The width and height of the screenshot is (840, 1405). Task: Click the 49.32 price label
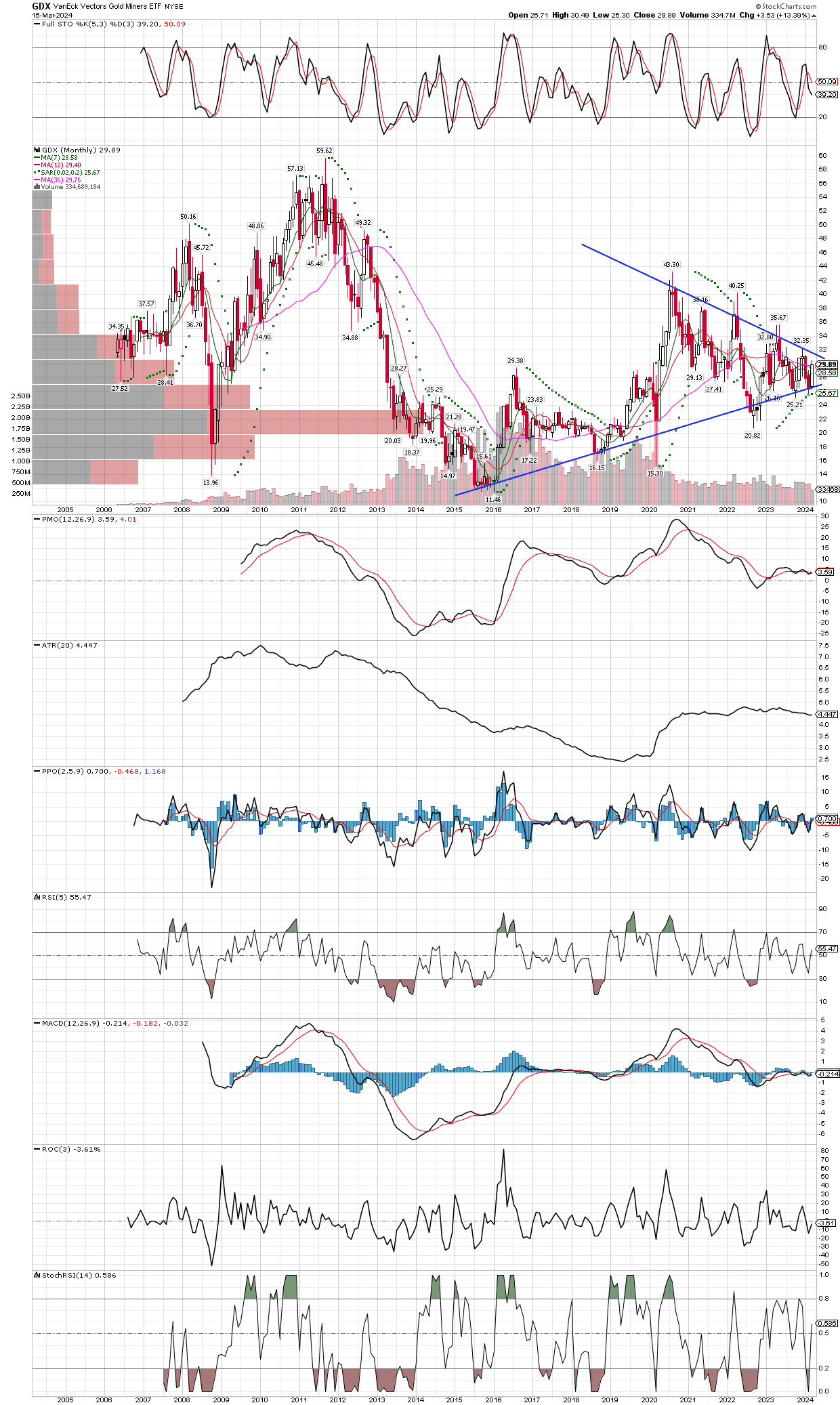(363, 223)
